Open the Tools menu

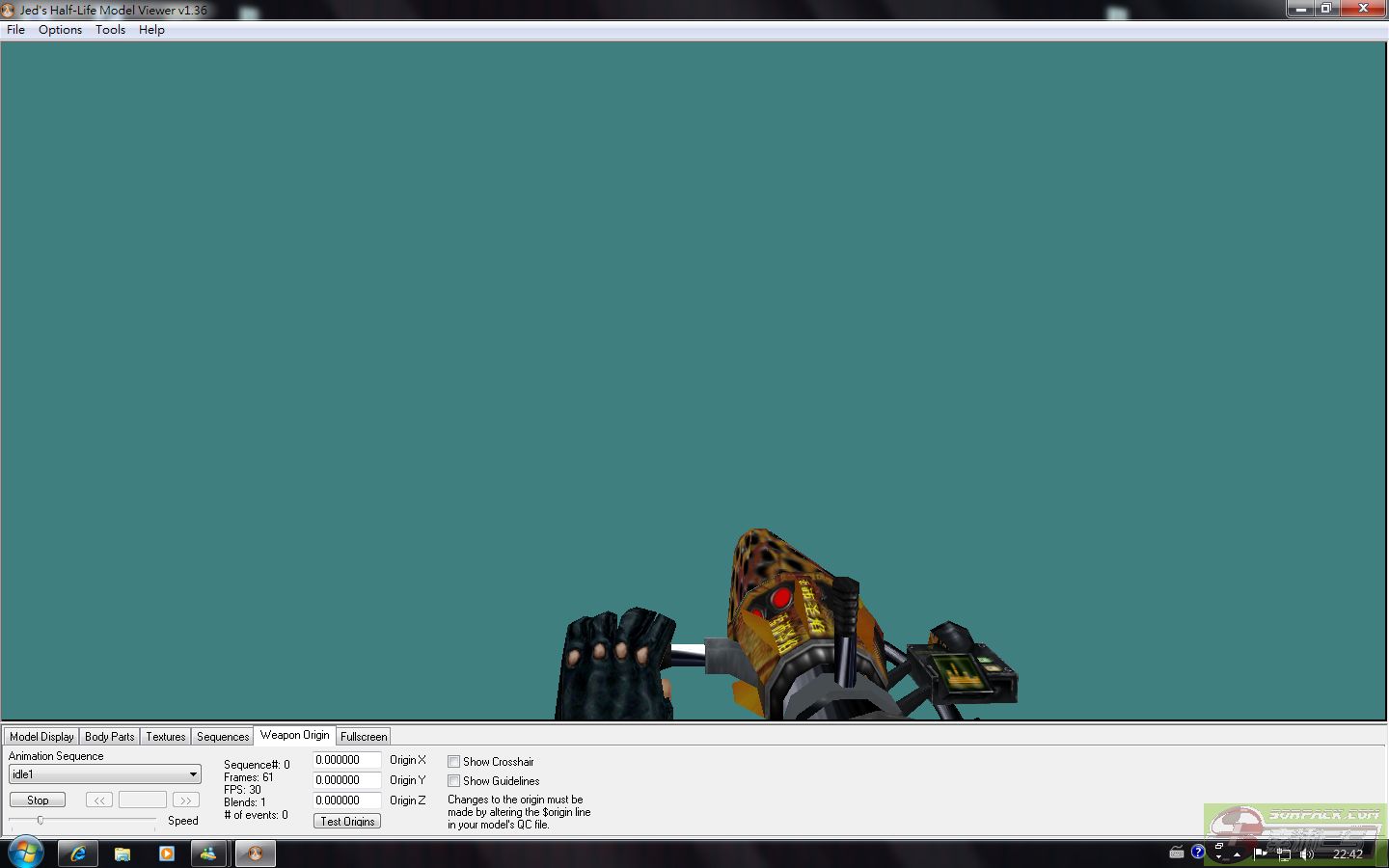click(110, 30)
